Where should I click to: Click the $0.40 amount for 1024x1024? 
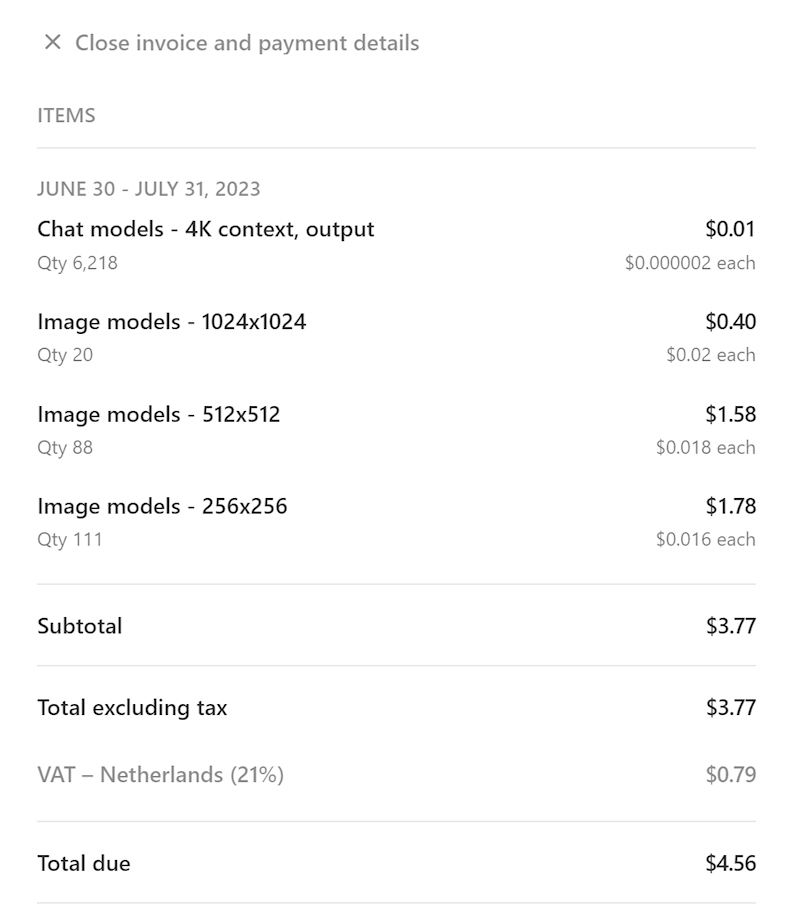click(730, 322)
